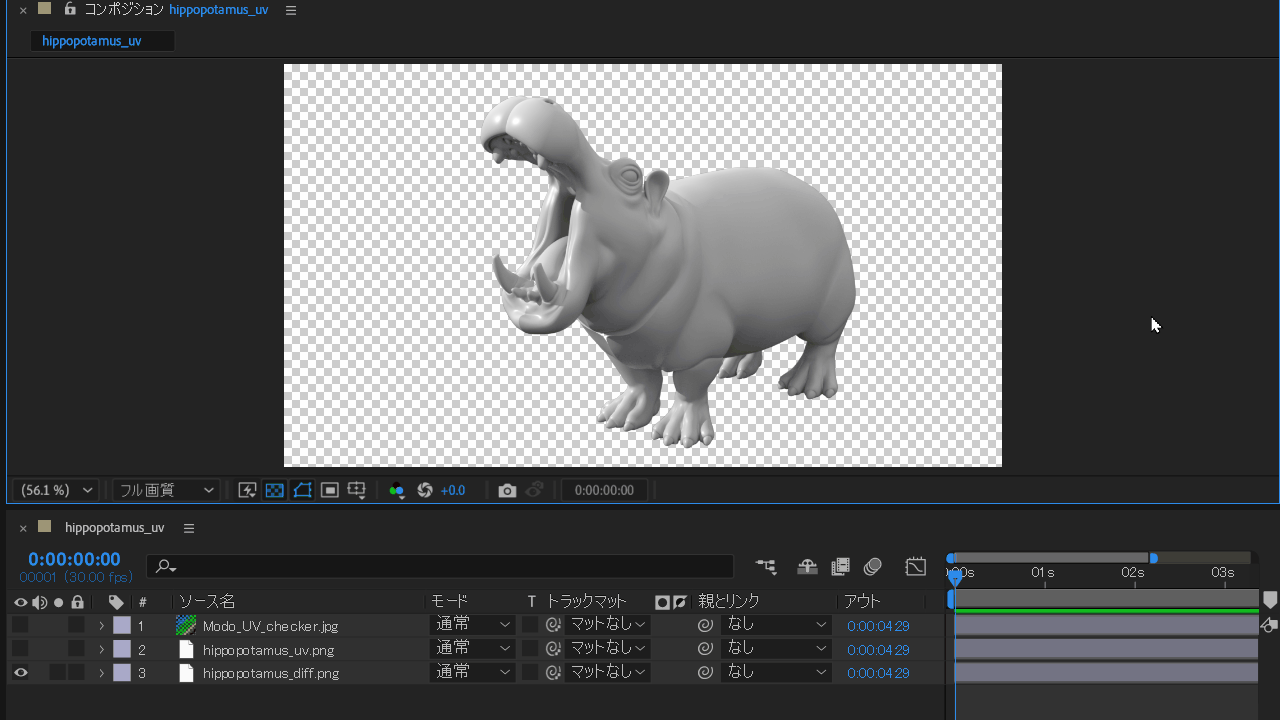Open the フル画質 resolution dropdown
This screenshot has height=720, width=1280.
(165, 490)
